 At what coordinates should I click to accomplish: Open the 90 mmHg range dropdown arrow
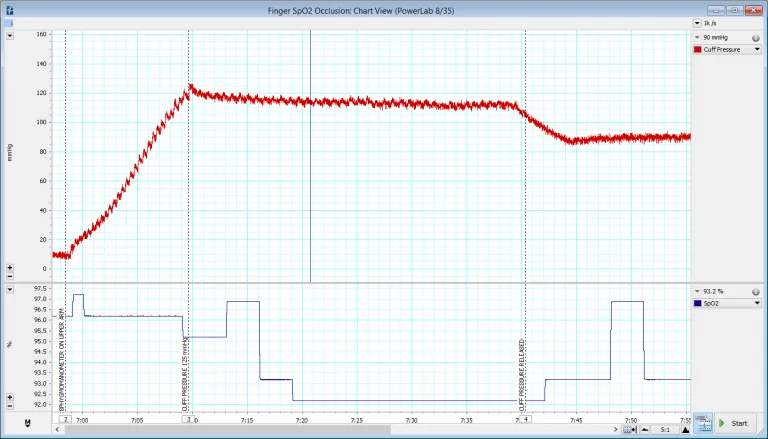pyautogui.click(x=697, y=37)
